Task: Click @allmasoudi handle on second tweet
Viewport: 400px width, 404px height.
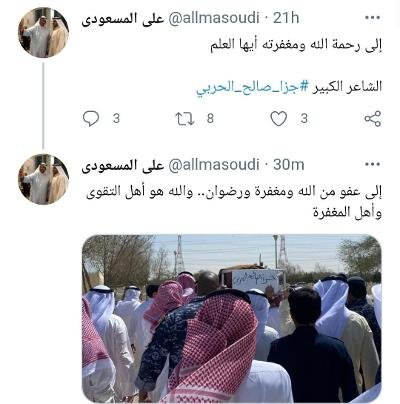Action: pos(214,164)
